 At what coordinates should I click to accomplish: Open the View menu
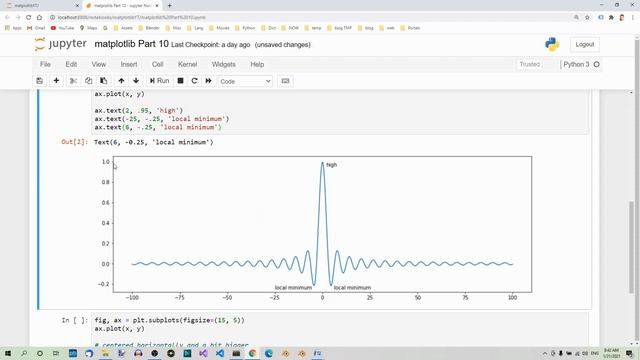point(99,64)
